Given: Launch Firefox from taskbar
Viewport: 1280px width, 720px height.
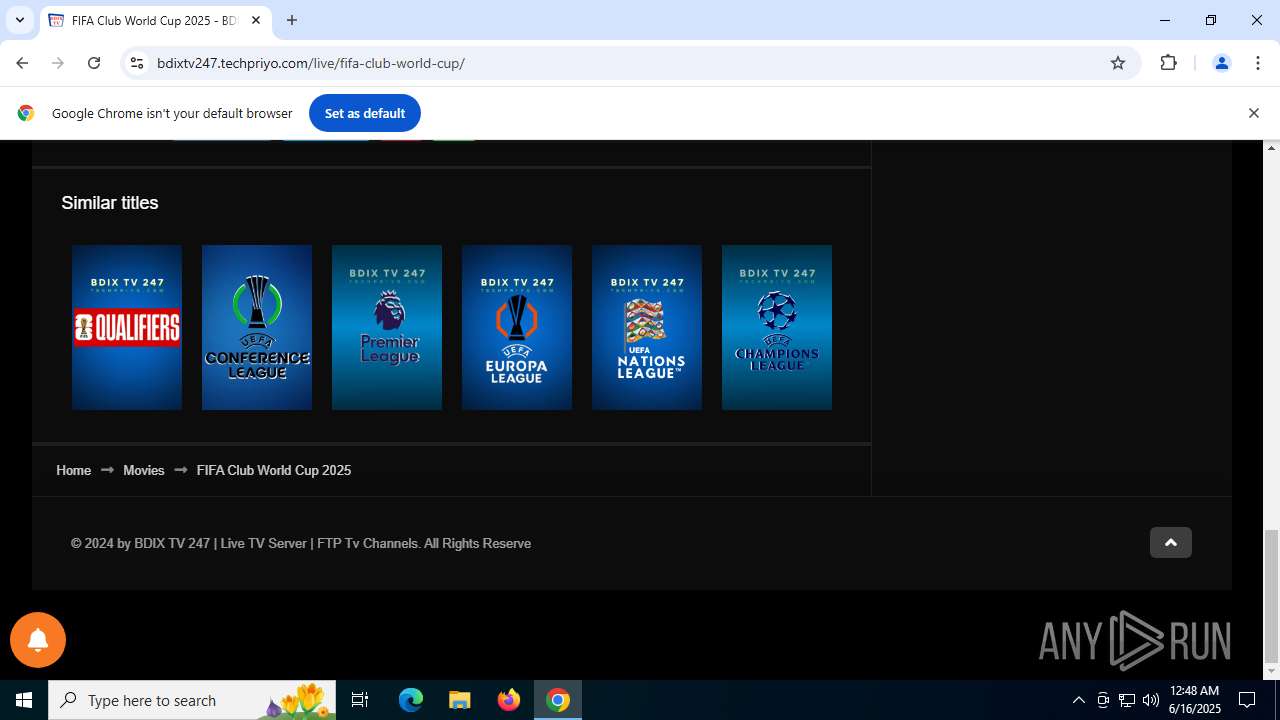Looking at the screenshot, I should tap(509, 700).
